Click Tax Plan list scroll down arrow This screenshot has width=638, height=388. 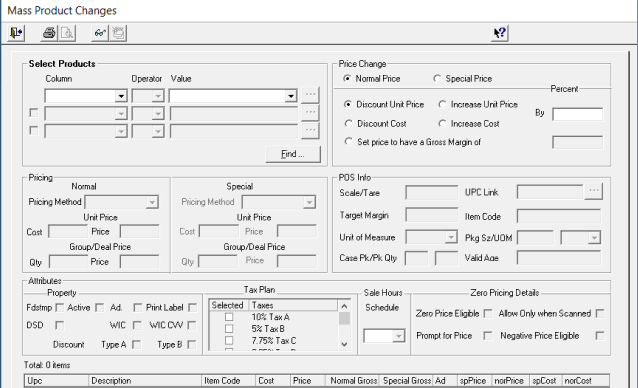coord(344,344)
